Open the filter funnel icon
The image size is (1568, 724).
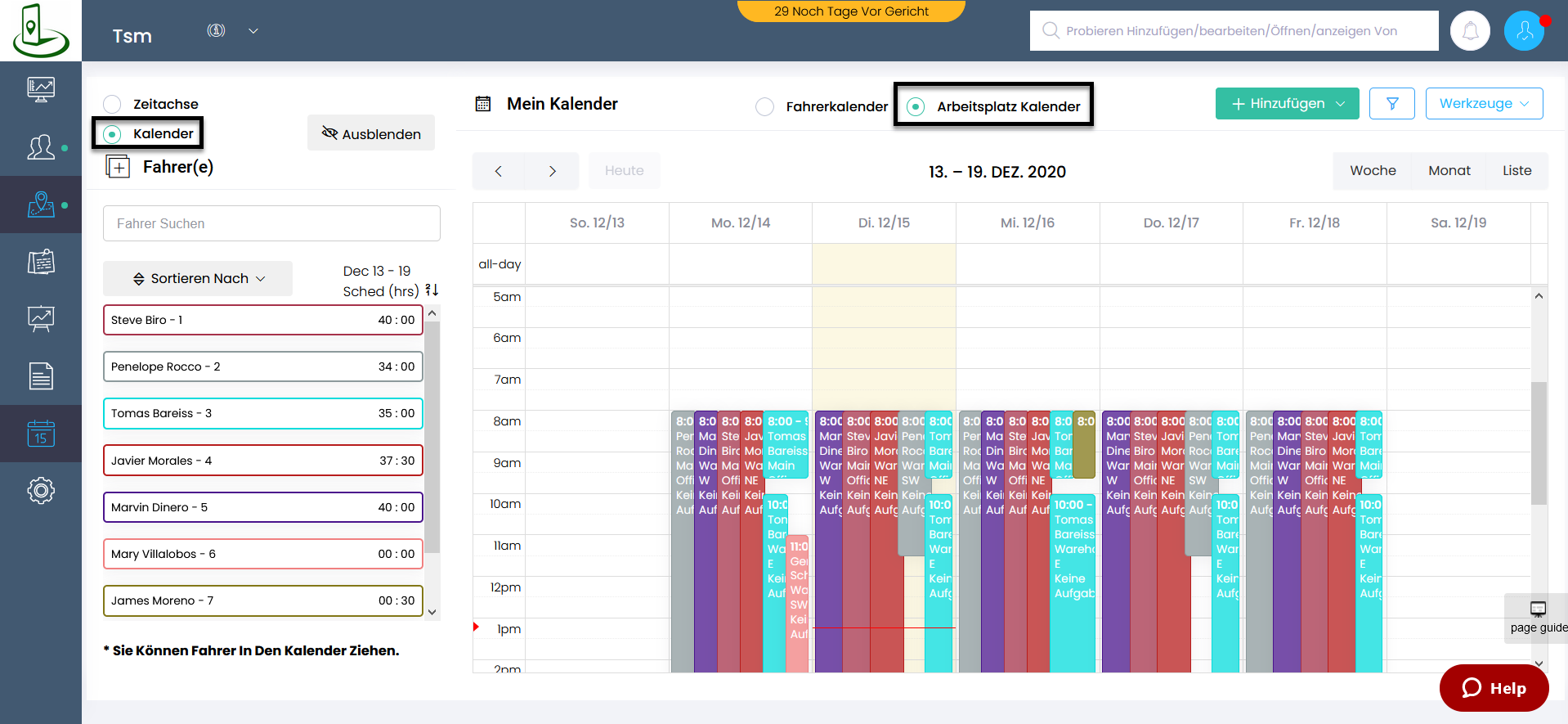1392,104
